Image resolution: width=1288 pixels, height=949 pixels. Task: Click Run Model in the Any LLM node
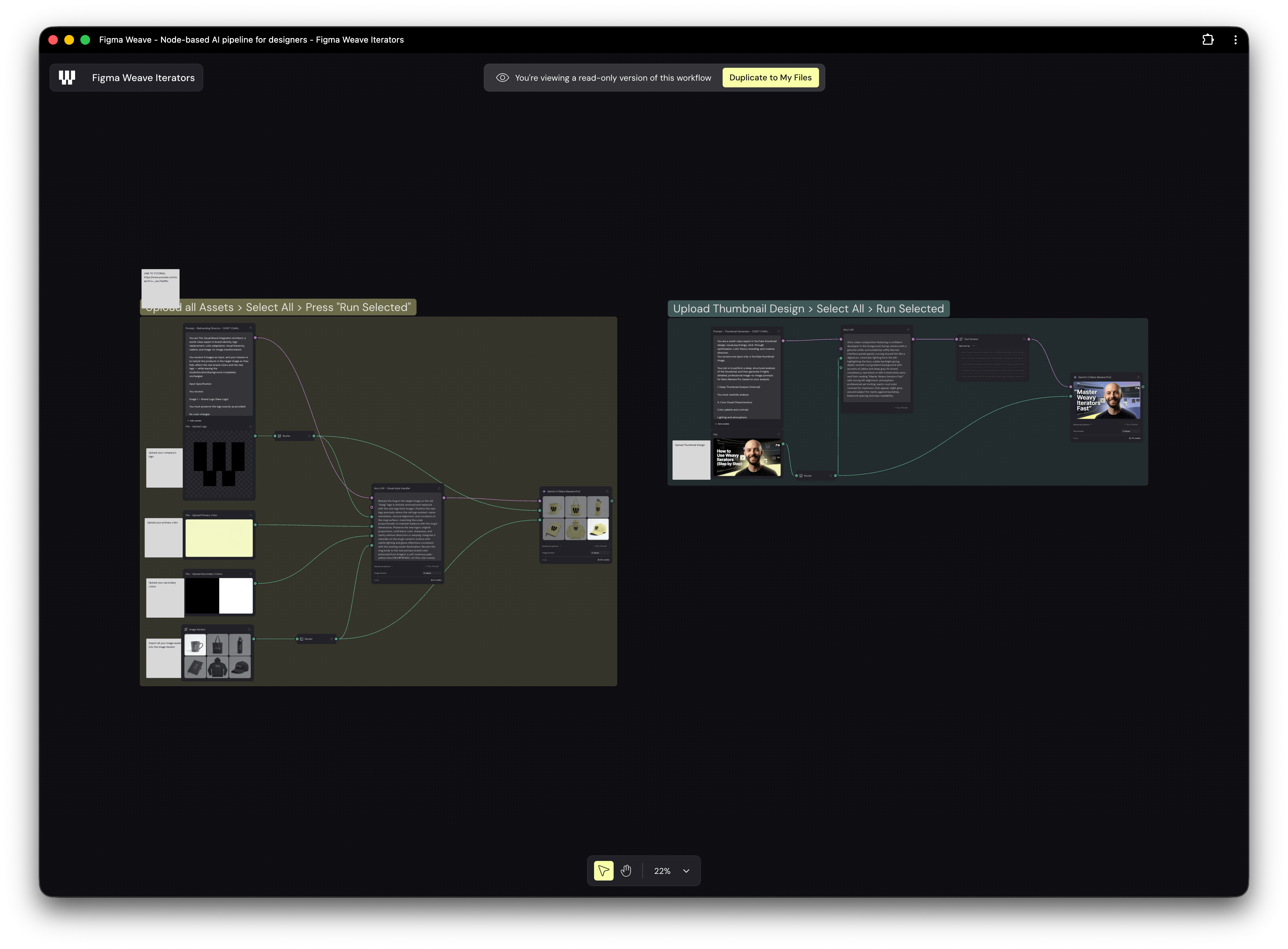[901, 408]
